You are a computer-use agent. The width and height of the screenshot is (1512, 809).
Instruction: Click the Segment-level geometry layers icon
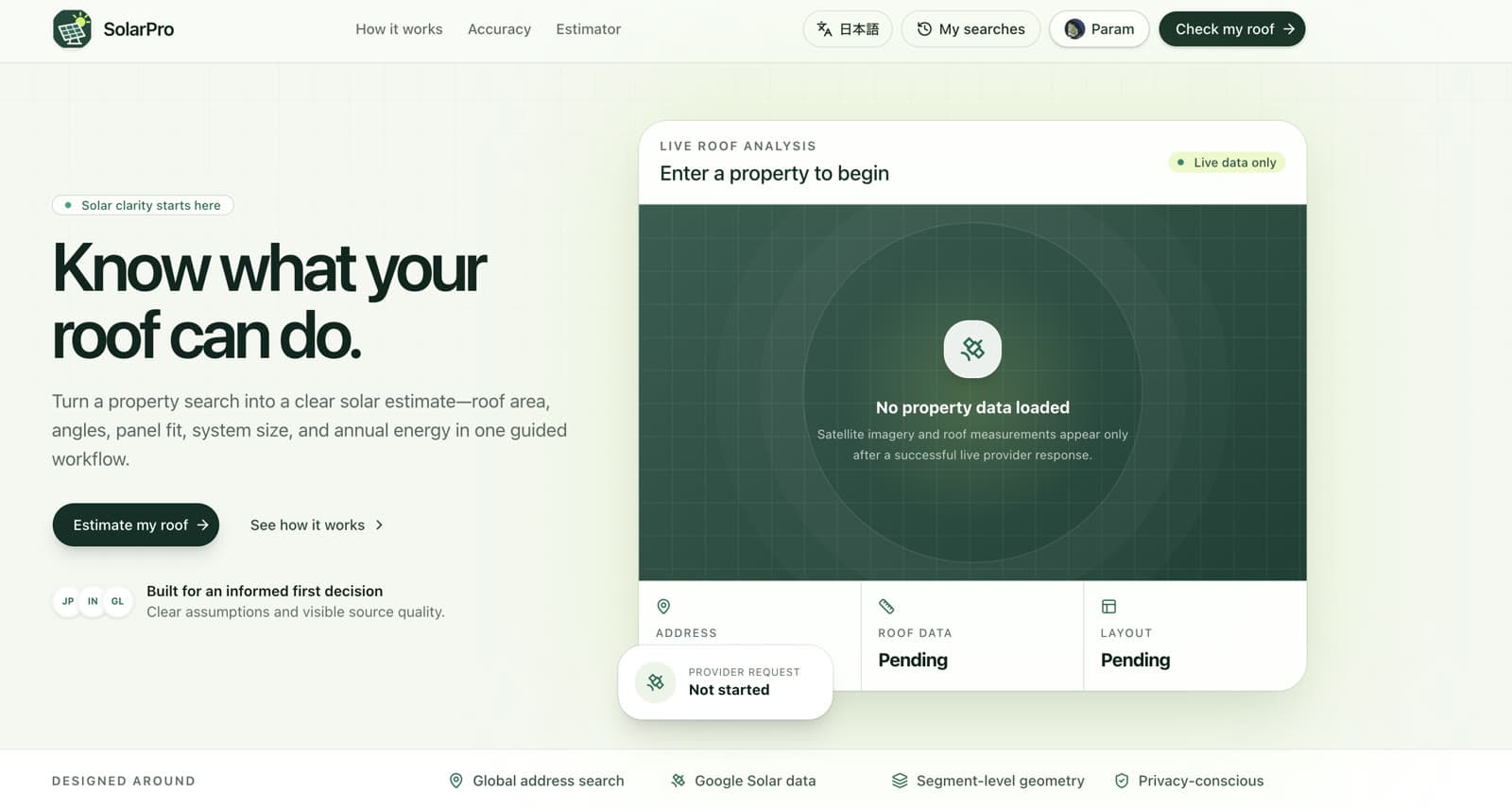pos(900,781)
